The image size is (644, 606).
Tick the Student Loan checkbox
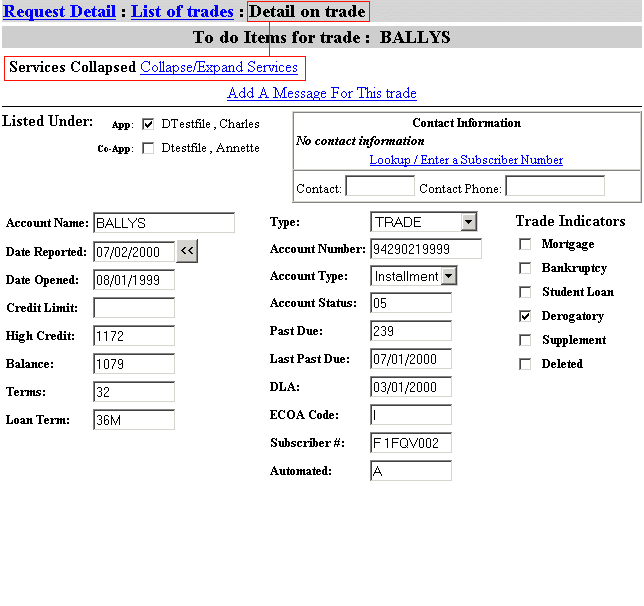pos(525,292)
